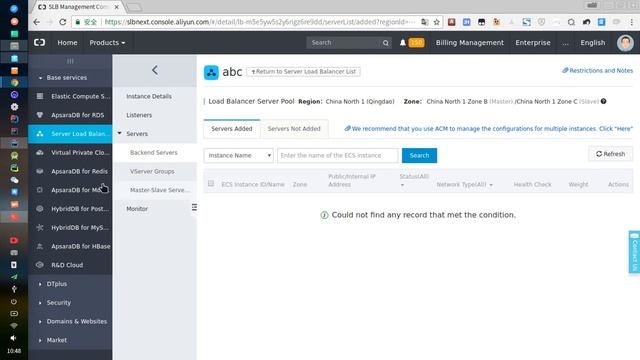This screenshot has width=640, height=360.
Task: Click the user avatar icon
Action: point(625,43)
